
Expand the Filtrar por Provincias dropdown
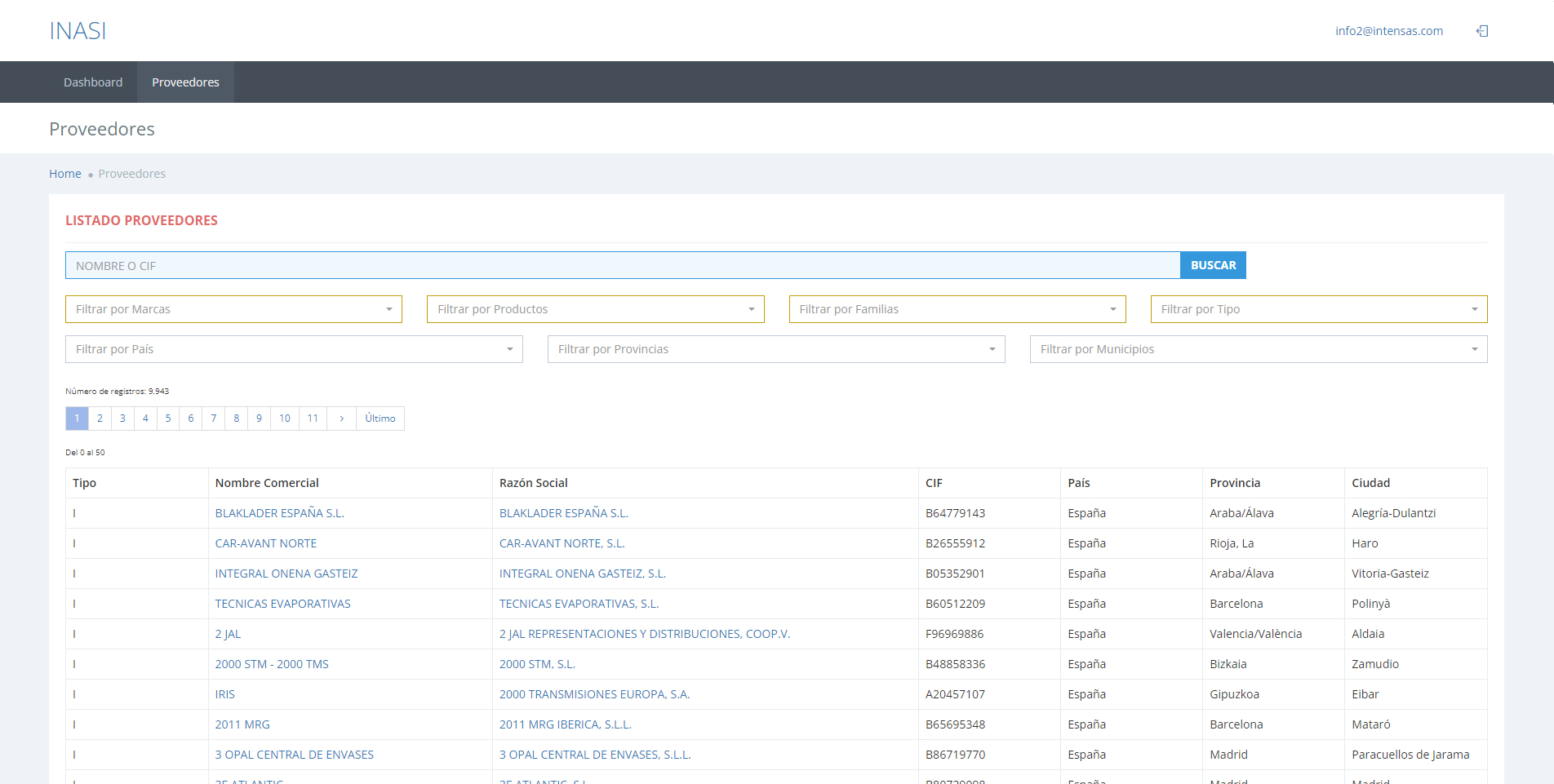point(775,349)
